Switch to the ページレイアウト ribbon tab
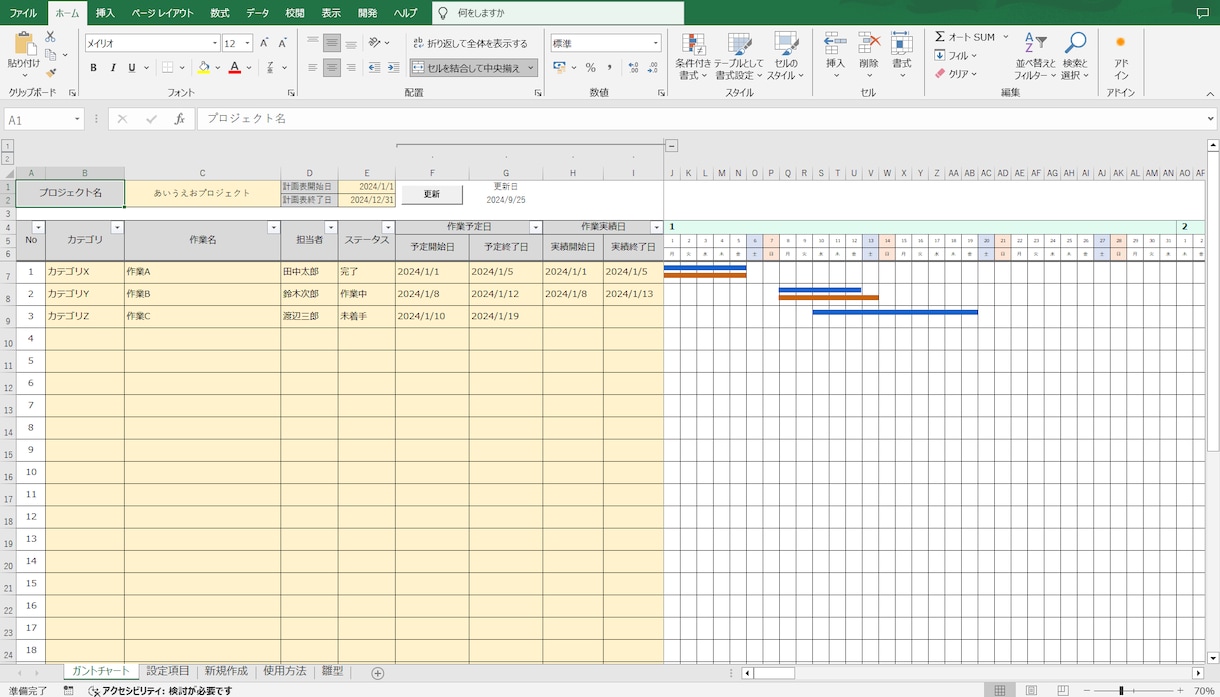 (x=163, y=13)
